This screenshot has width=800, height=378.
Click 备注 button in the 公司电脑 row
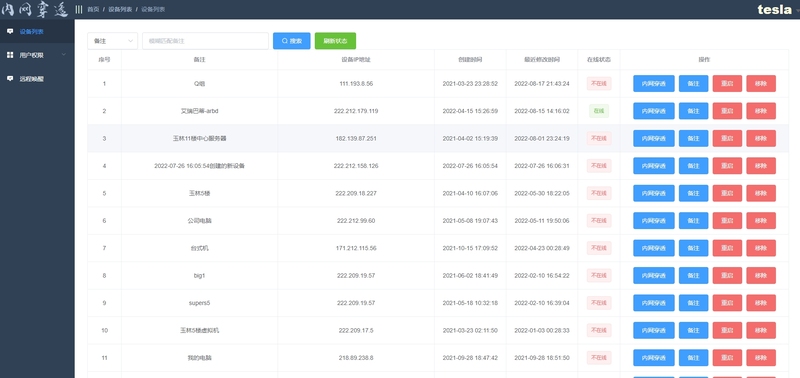point(693,221)
